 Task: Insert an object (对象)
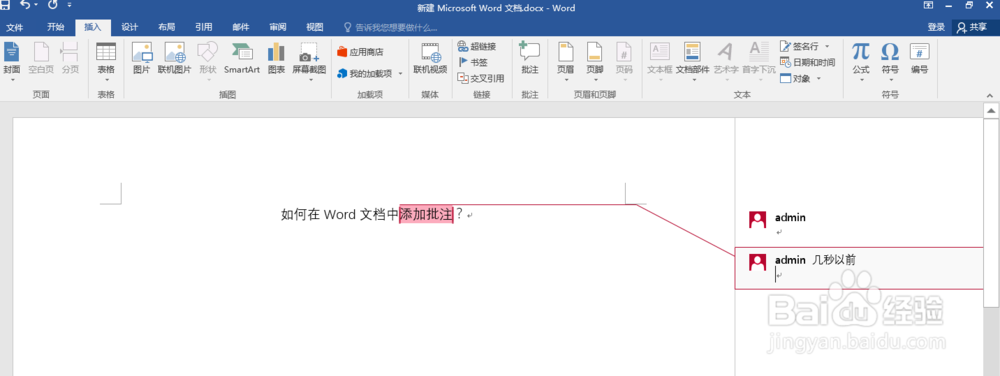coord(795,78)
